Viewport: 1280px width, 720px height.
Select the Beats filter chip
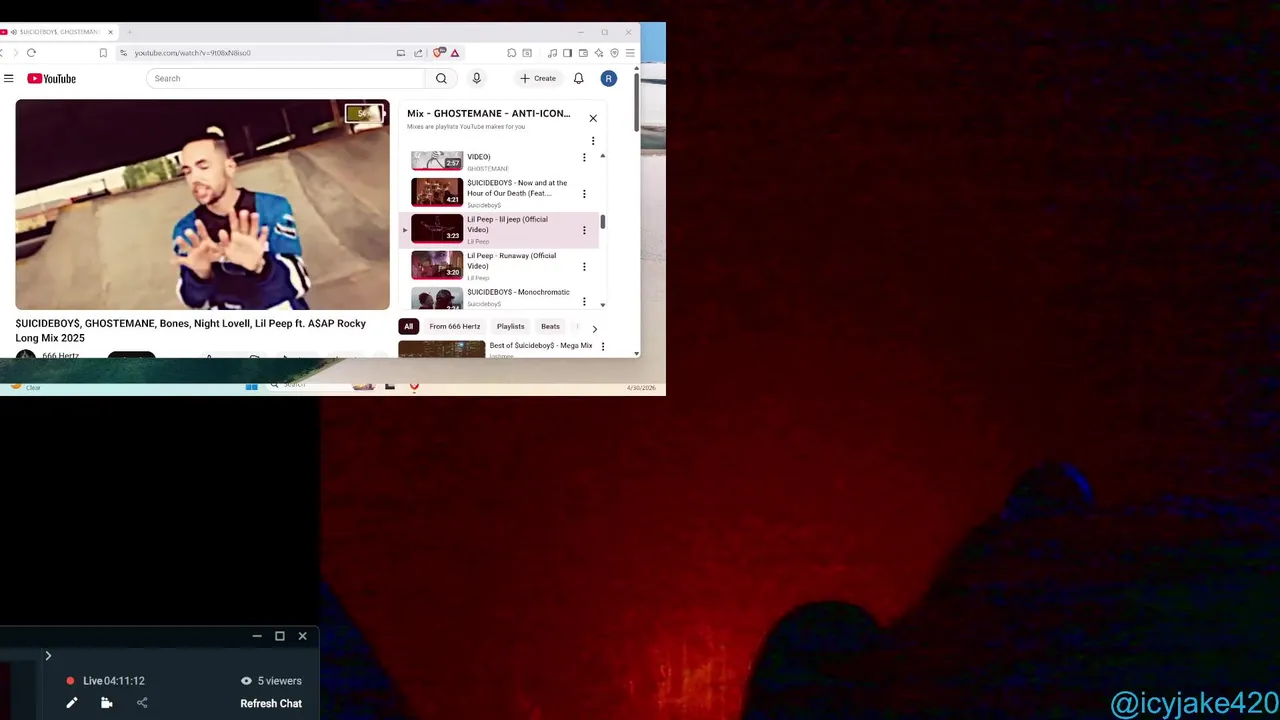(x=550, y=326)
